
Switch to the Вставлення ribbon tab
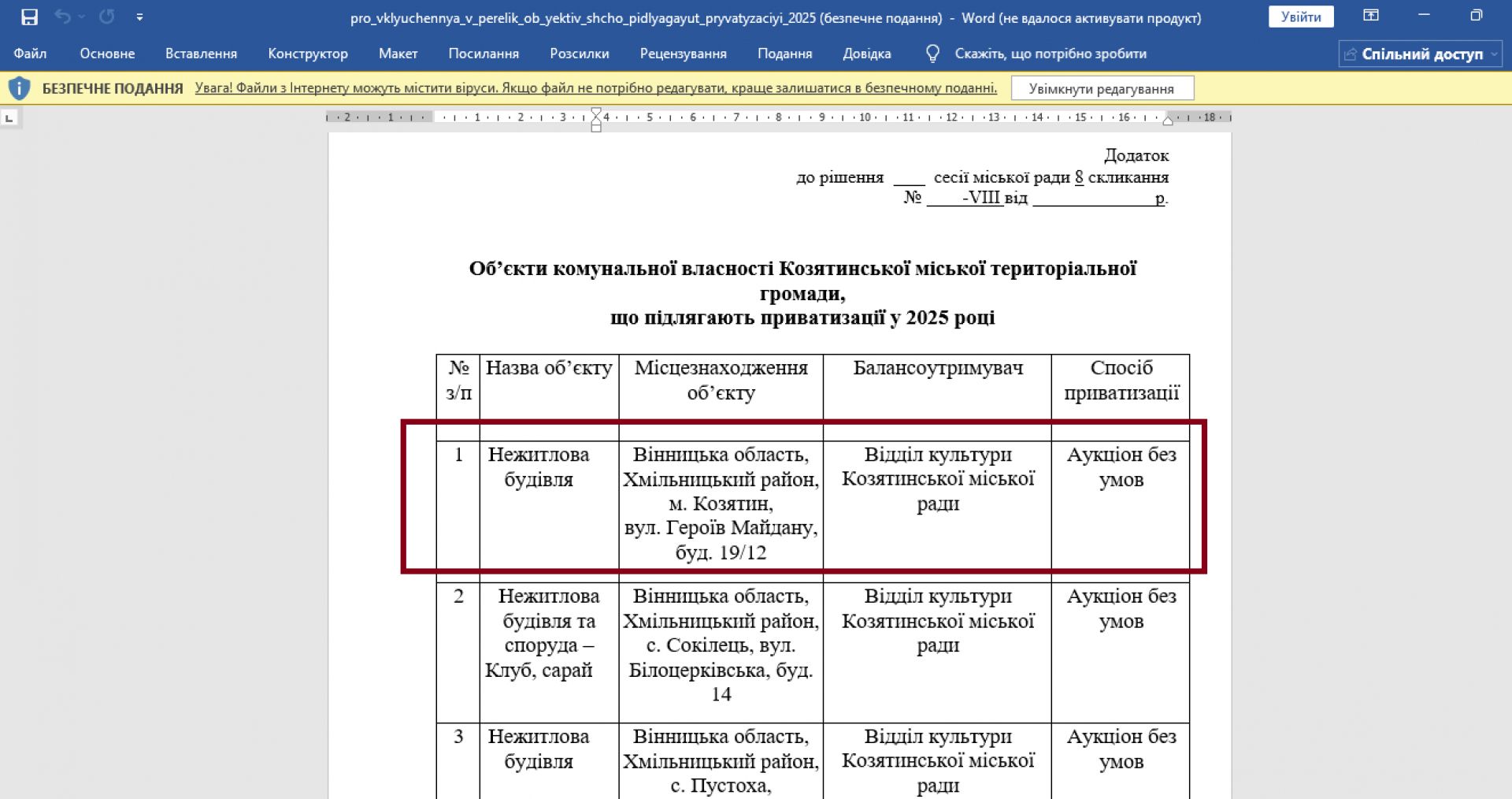coord(201,54)
